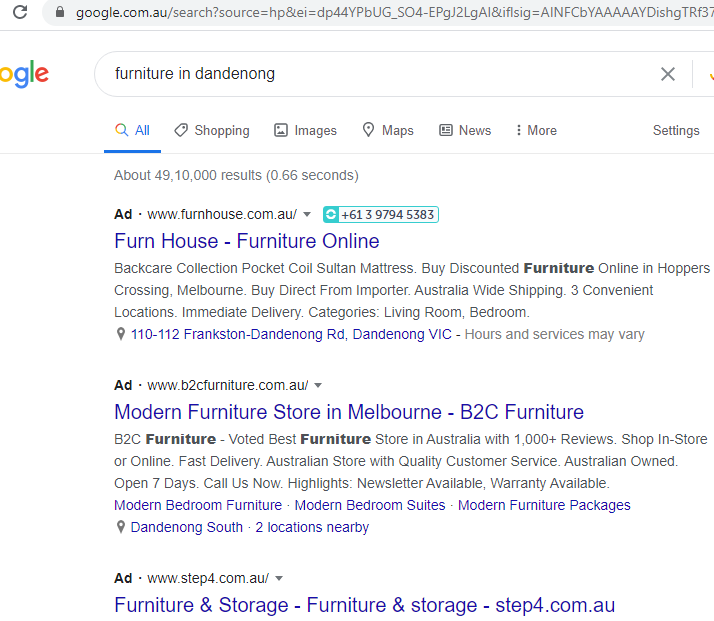Open the Maps results tab
This screenshot has width=714, height=621.
pos(387,130)
